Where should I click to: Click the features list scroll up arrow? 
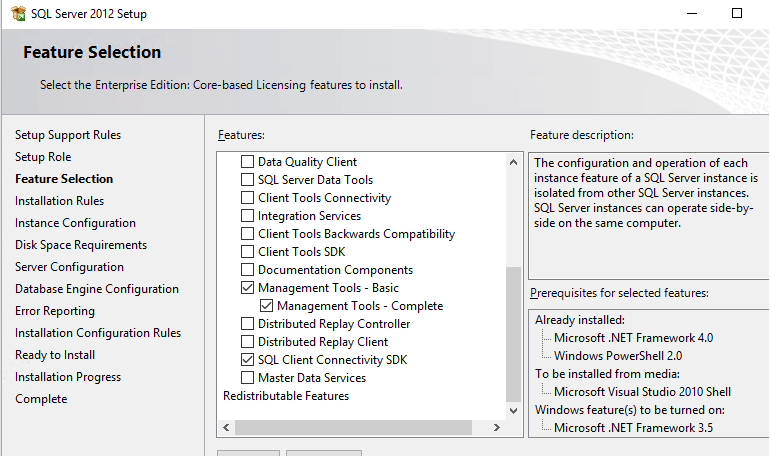tap(513, 162)
